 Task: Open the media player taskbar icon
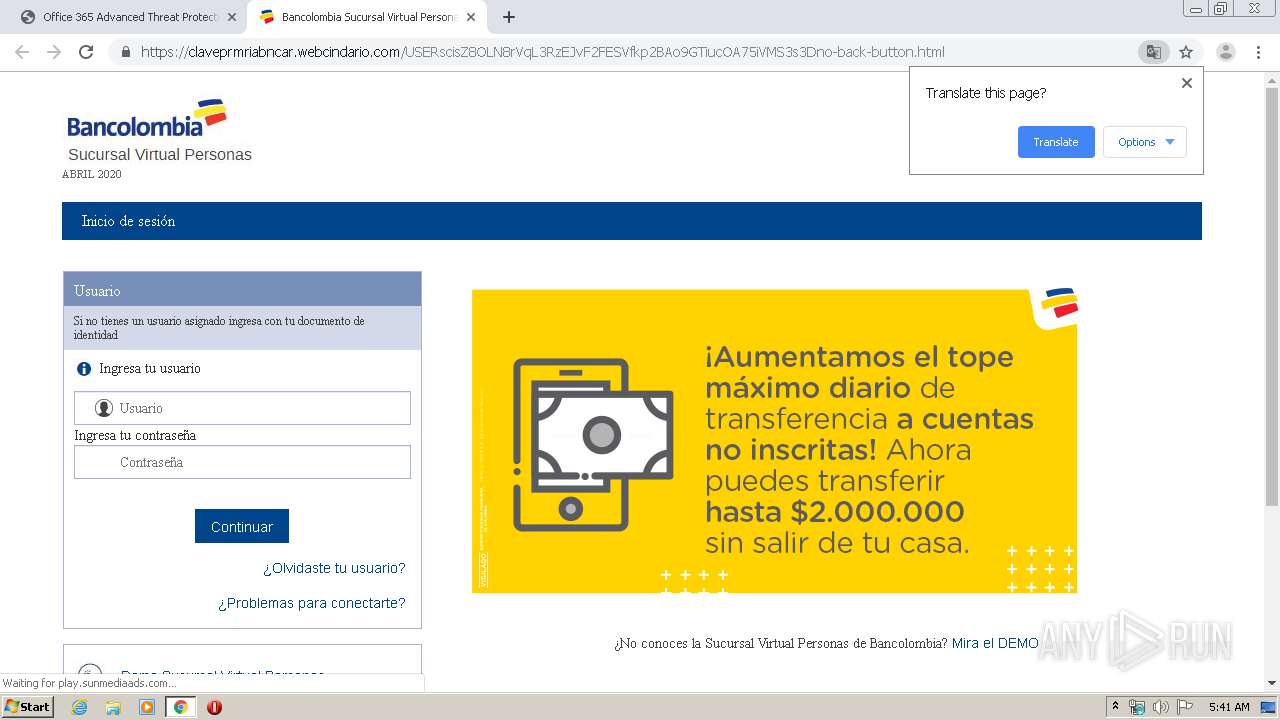tap(147, 707)
